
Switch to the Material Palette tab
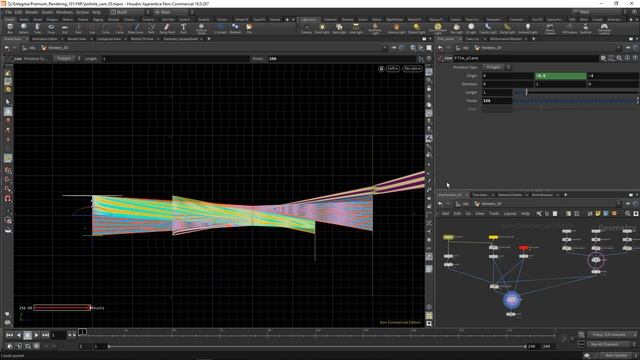pyautogui.click(x=510, y=195)
